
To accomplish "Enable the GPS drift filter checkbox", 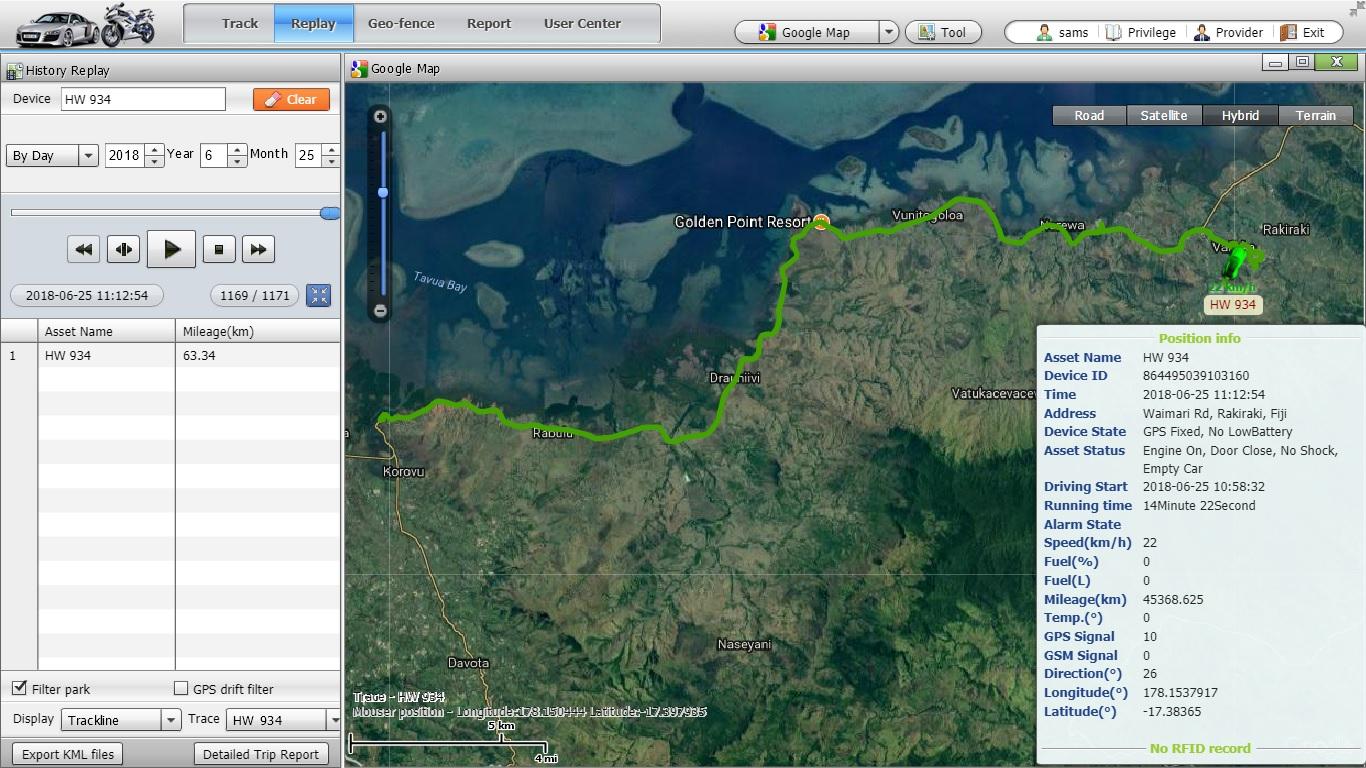I will (x=181, y=688).
